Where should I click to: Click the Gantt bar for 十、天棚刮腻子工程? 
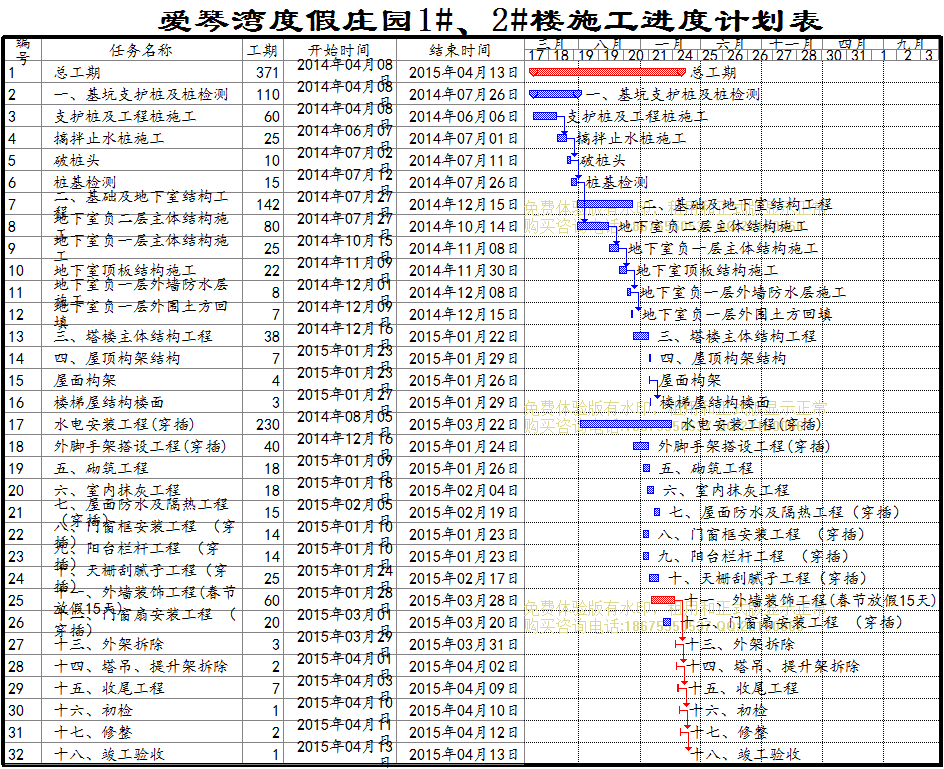point(654,578)
